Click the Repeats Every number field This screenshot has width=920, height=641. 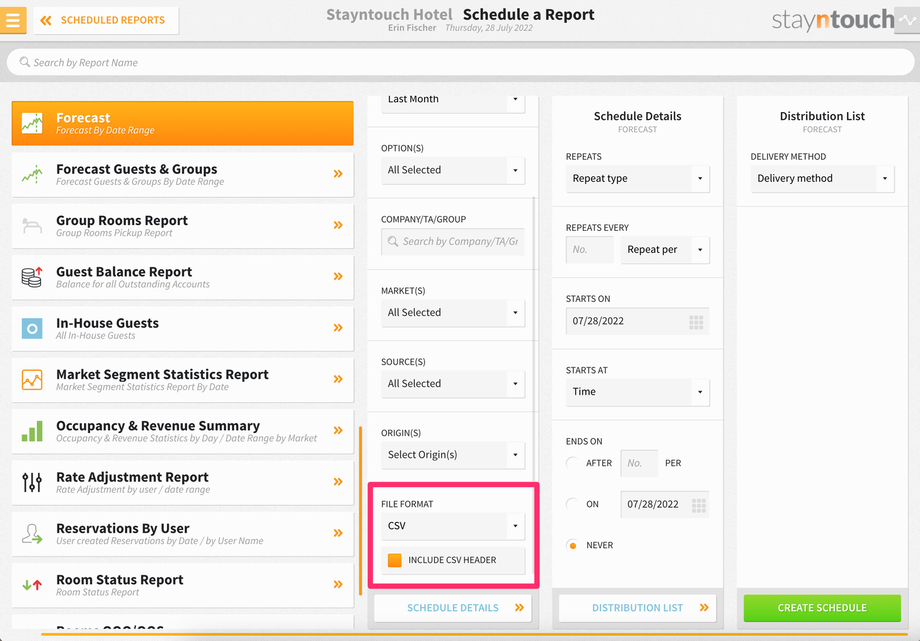[x=590, y=249]
